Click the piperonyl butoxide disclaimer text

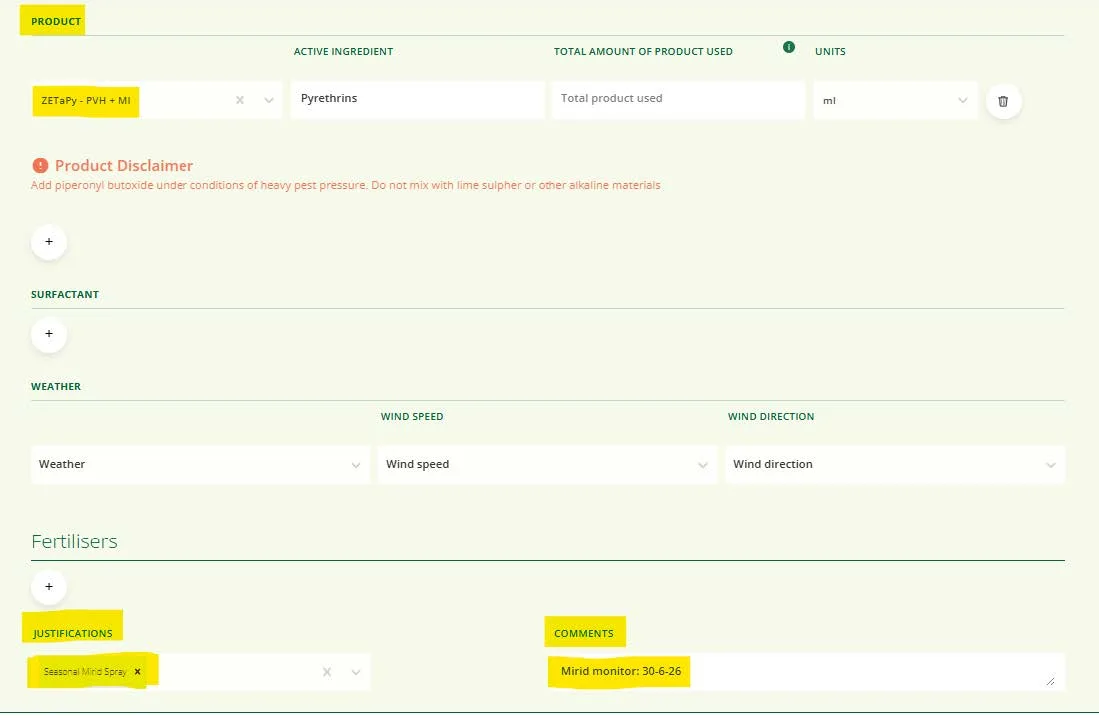[346, 185]
